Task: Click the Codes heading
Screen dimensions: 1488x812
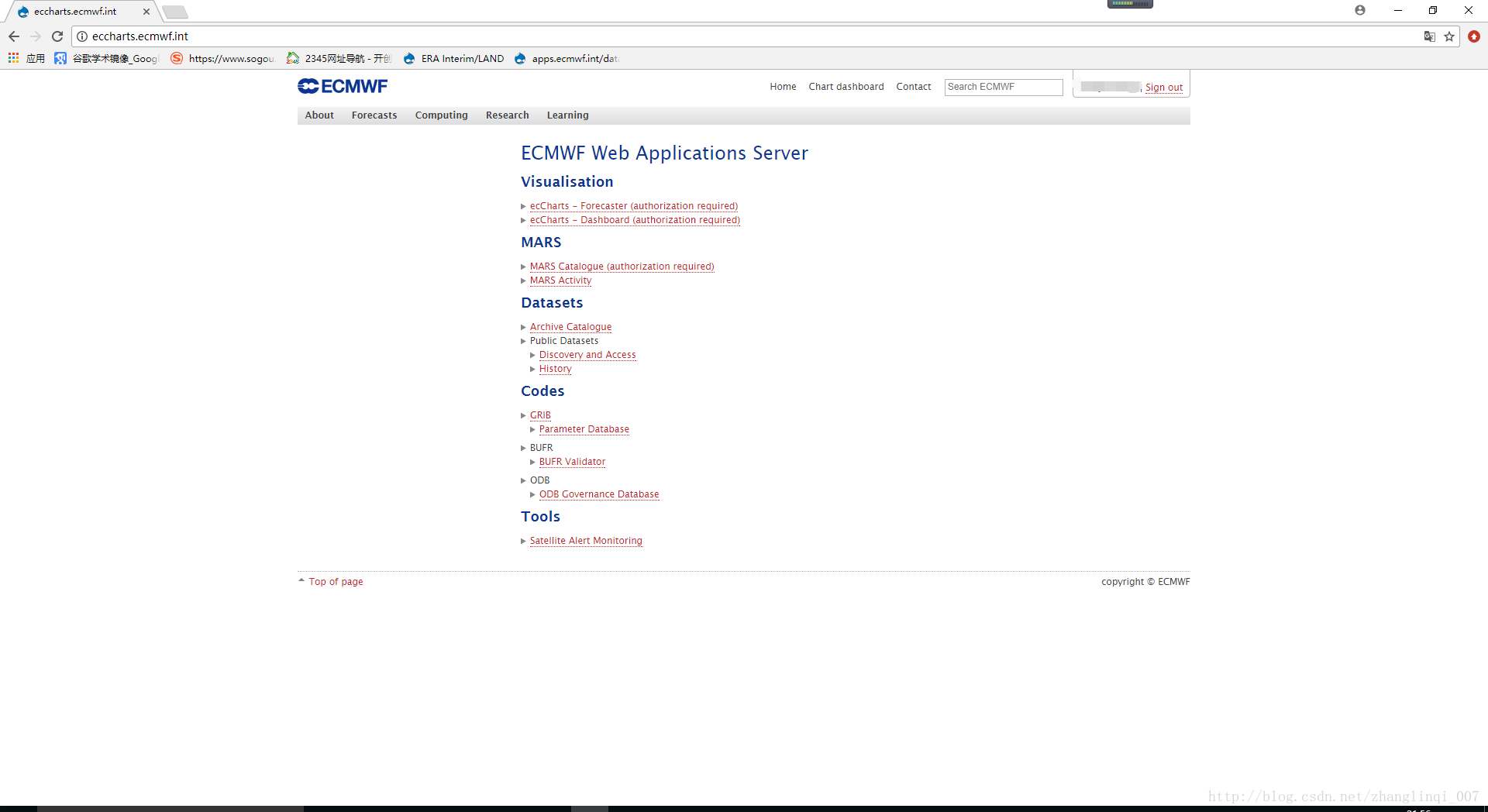Action: coord(542,391)
